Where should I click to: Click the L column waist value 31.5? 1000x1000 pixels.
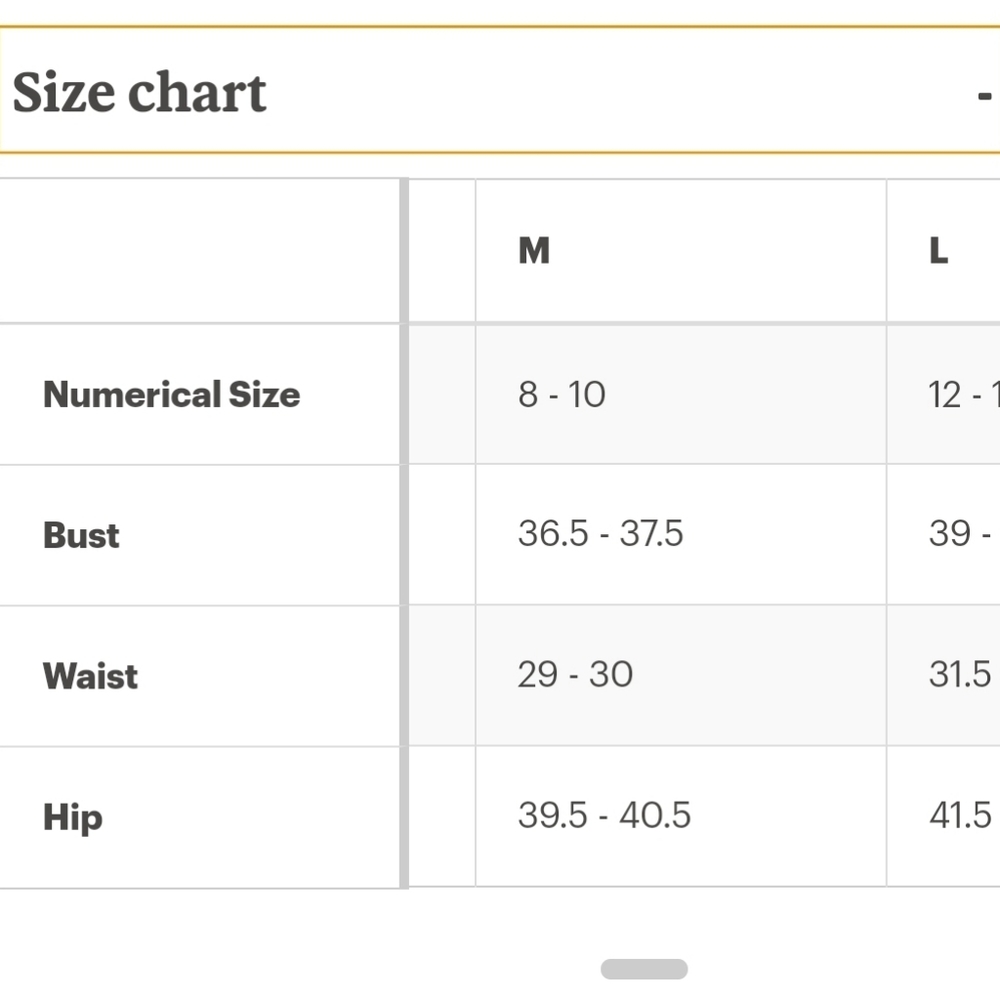click(960, 674)
